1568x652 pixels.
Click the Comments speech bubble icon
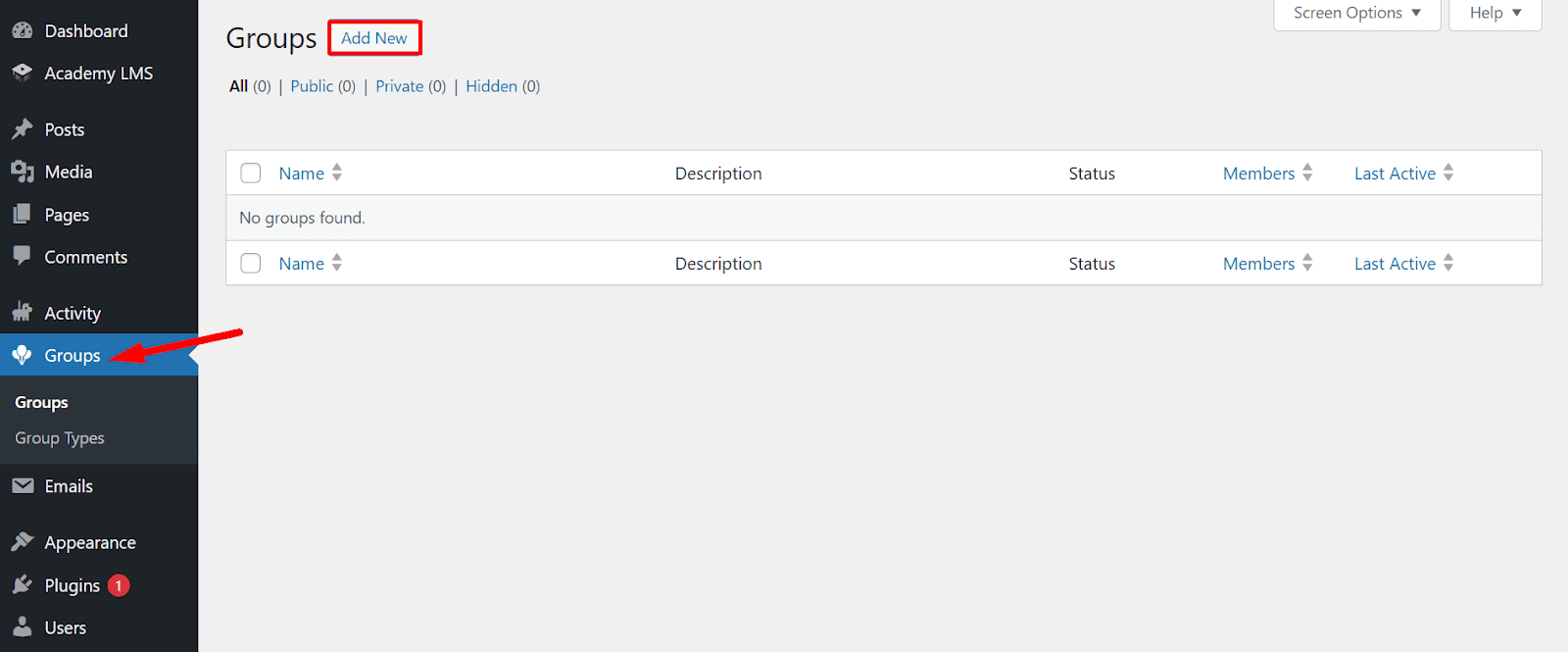(22, 256)
